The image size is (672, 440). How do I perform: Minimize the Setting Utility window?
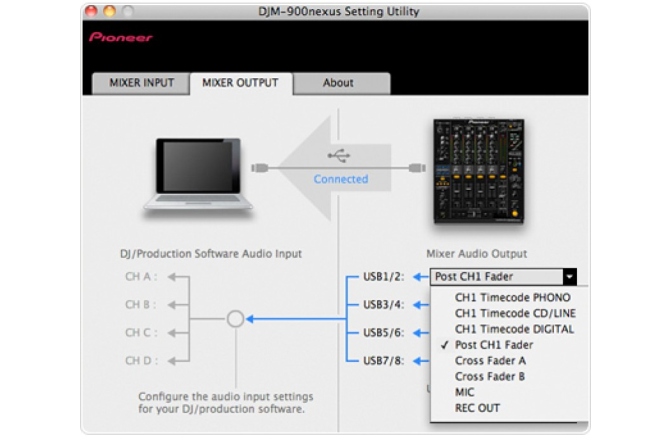pyautogui.click(x=110, y=11)
